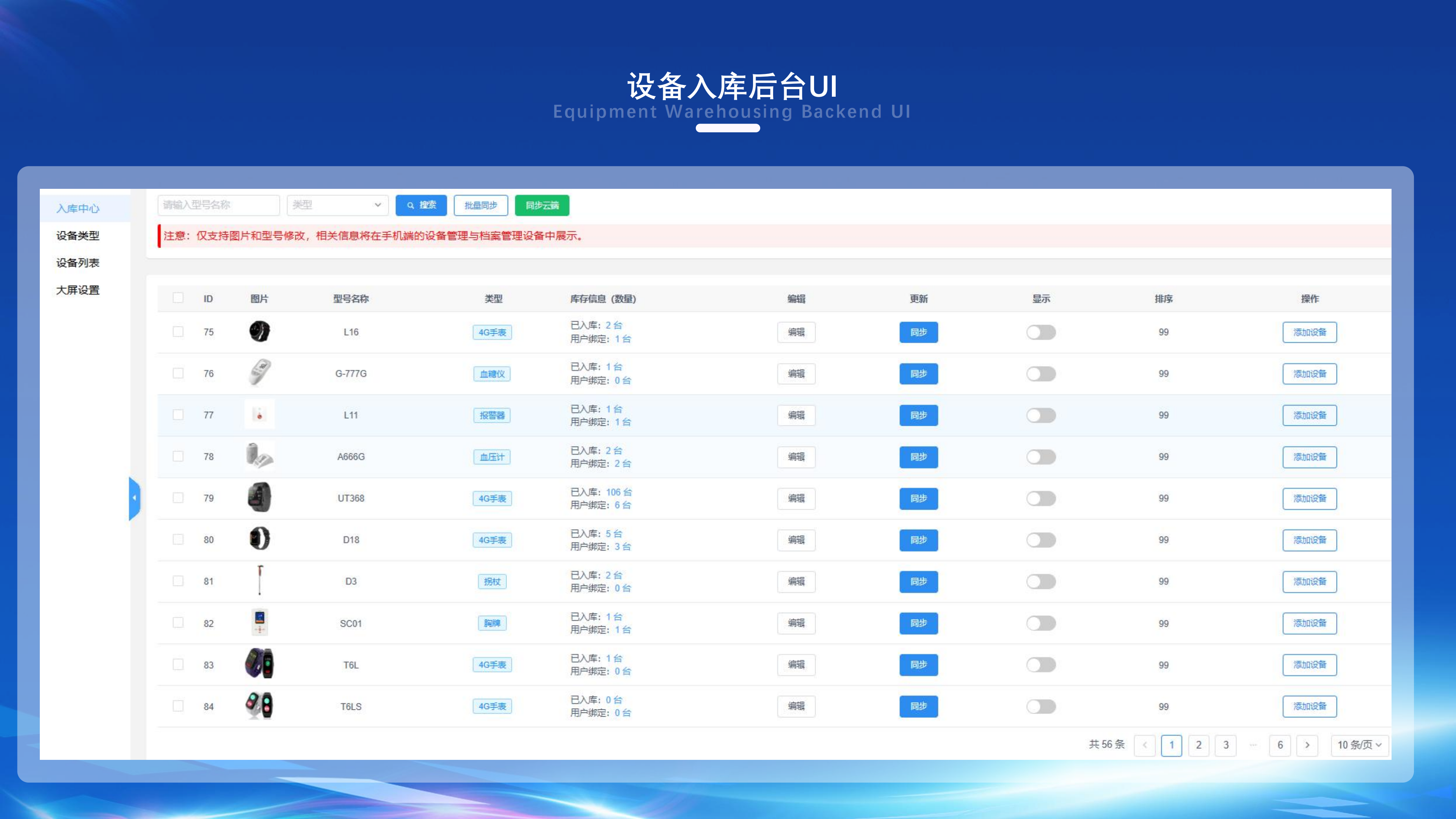Click the G-777G glucose meter image
The height and width of the screenshot is (819, 1456).
(259, 373)
